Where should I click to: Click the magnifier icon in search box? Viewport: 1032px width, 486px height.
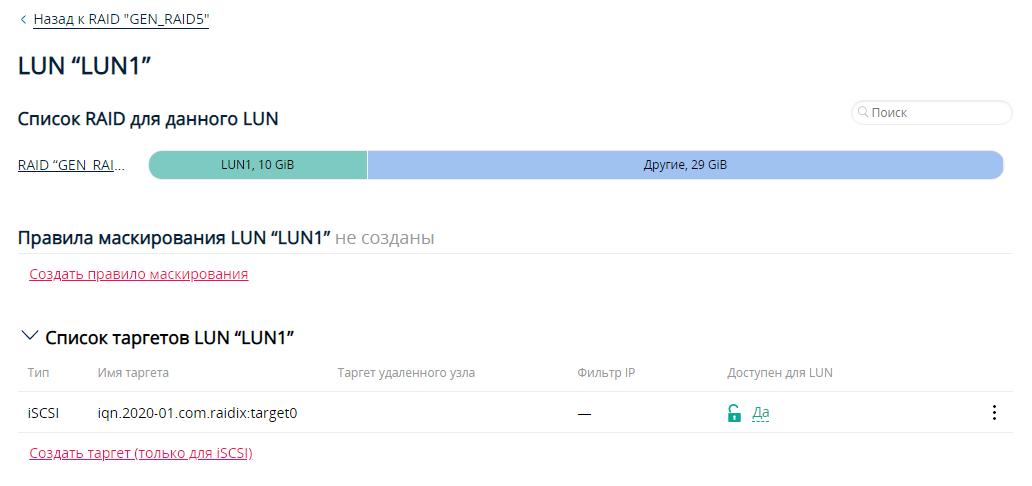click(x=863, y=113)
